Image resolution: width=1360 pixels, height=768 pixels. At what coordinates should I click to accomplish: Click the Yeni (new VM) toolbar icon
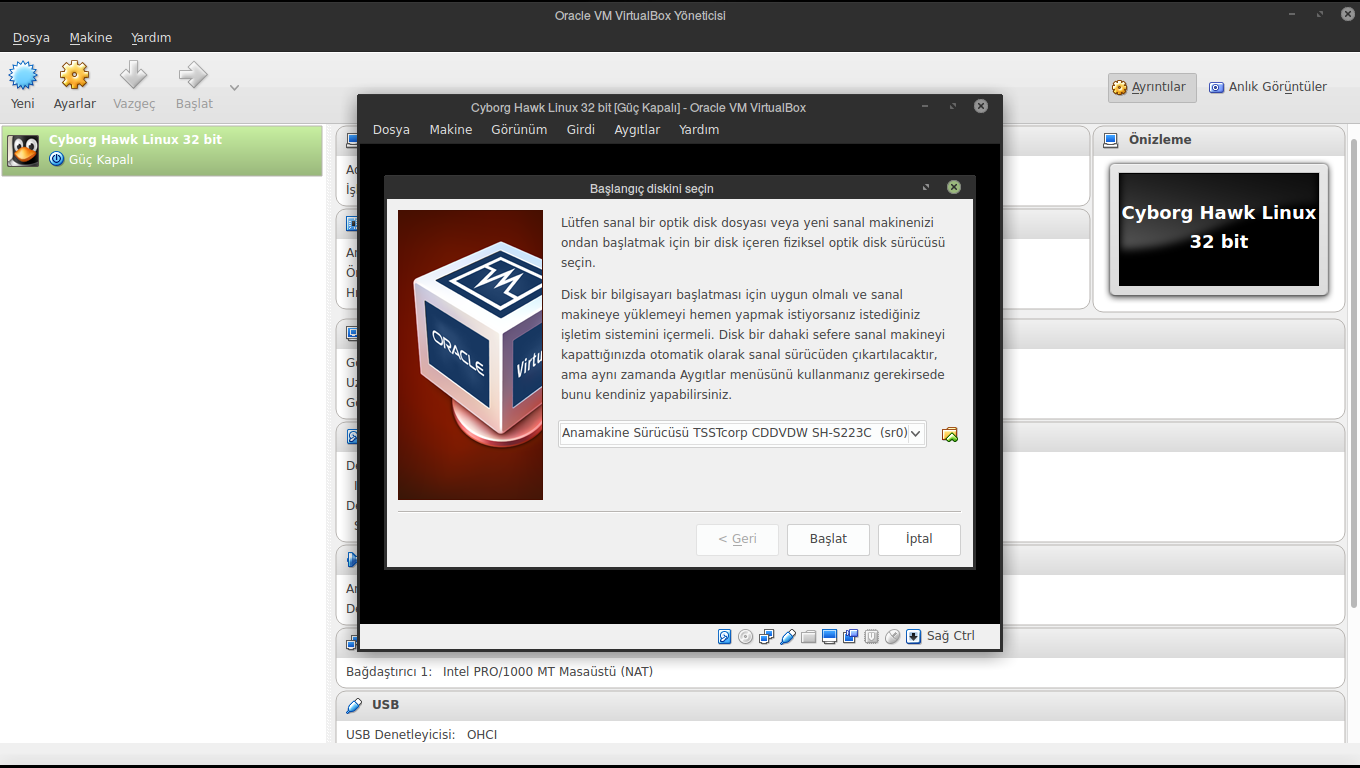[x=23, y=75]
